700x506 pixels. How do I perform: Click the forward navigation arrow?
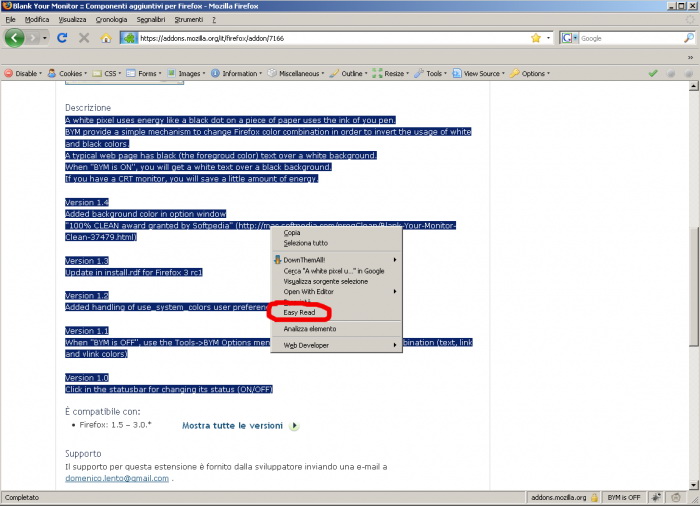33,38
